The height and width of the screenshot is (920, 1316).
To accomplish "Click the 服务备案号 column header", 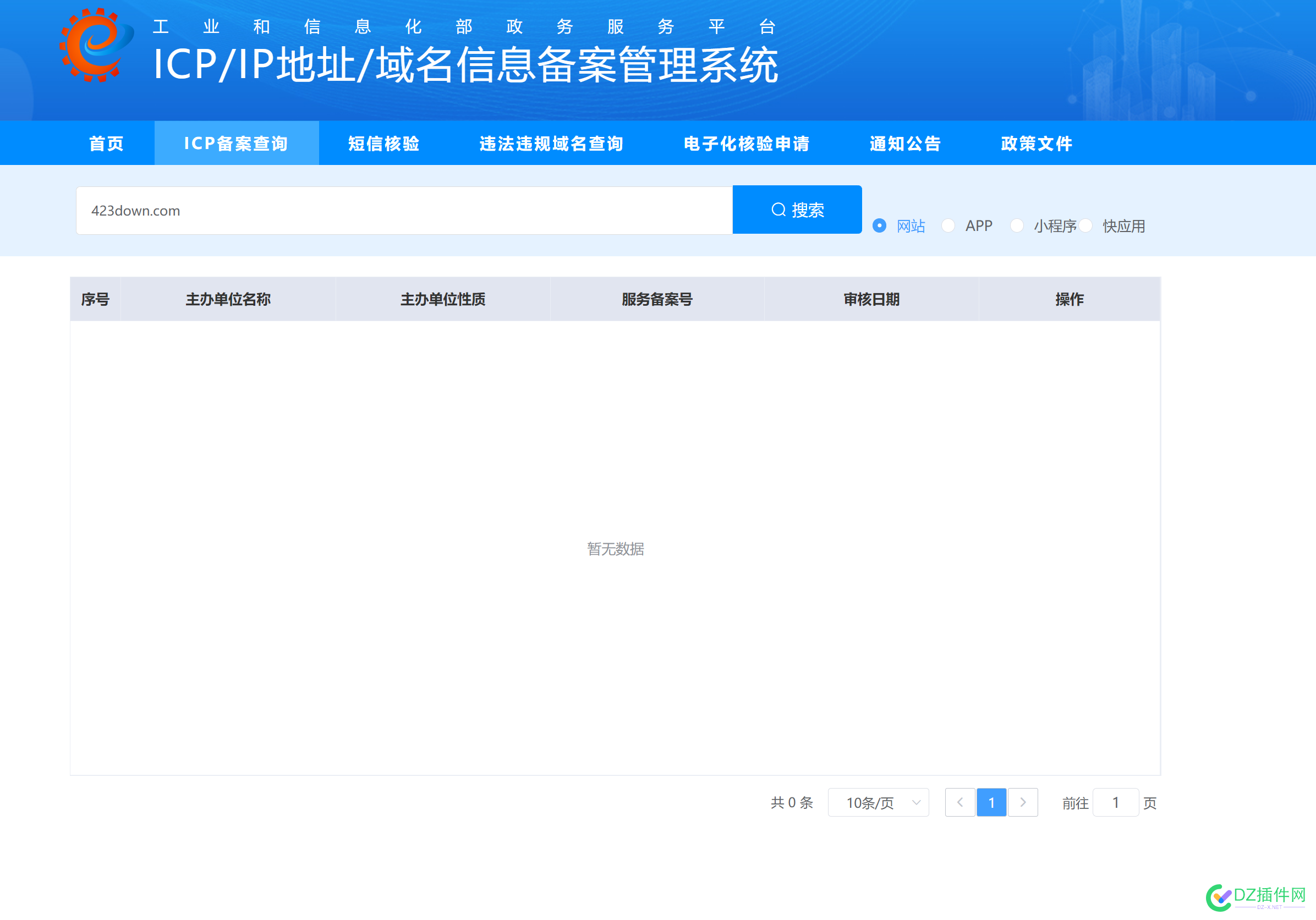I will pos(657,299).
